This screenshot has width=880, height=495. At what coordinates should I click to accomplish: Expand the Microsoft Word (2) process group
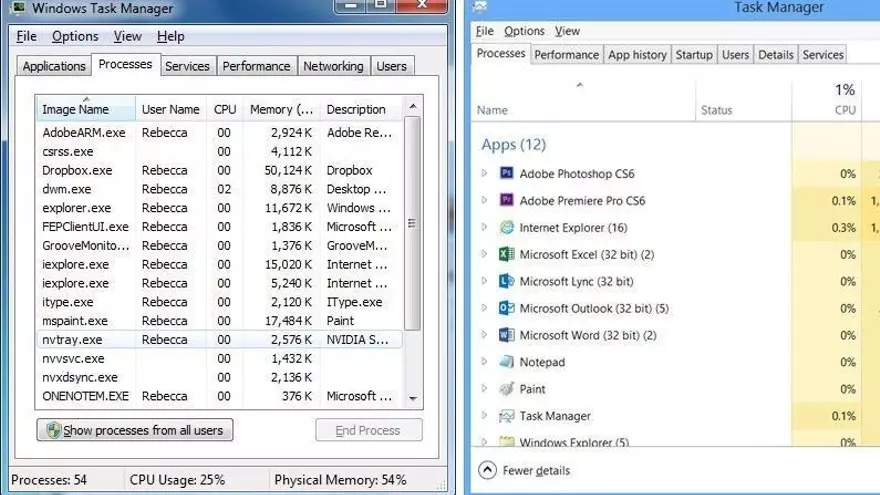pos(485,335)
